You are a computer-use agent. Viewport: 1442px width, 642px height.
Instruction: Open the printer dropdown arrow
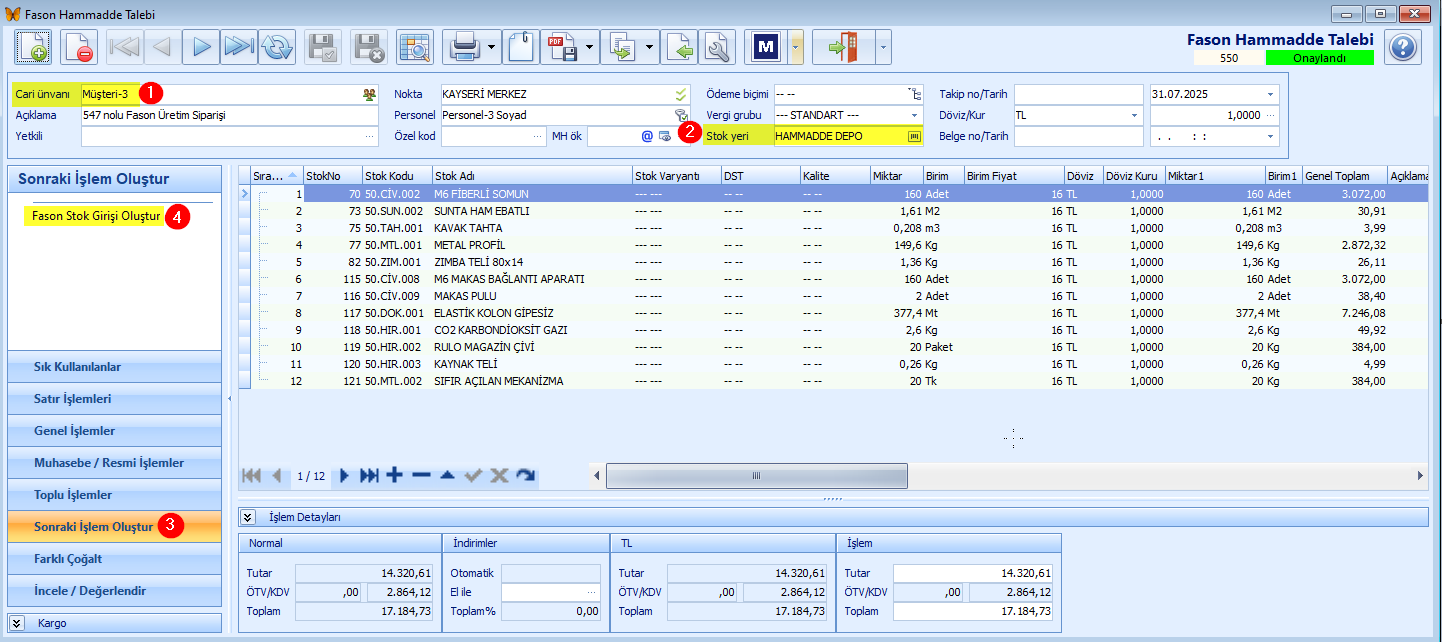click(x=492, y=47)
